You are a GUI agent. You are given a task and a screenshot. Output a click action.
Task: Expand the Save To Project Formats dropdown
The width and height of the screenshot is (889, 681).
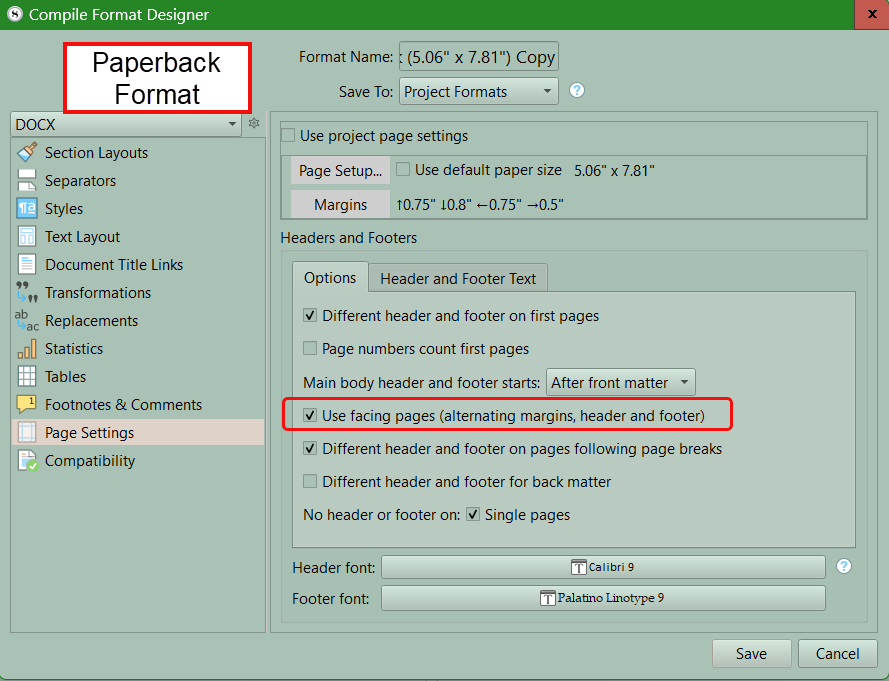click(x=478, y=92)
